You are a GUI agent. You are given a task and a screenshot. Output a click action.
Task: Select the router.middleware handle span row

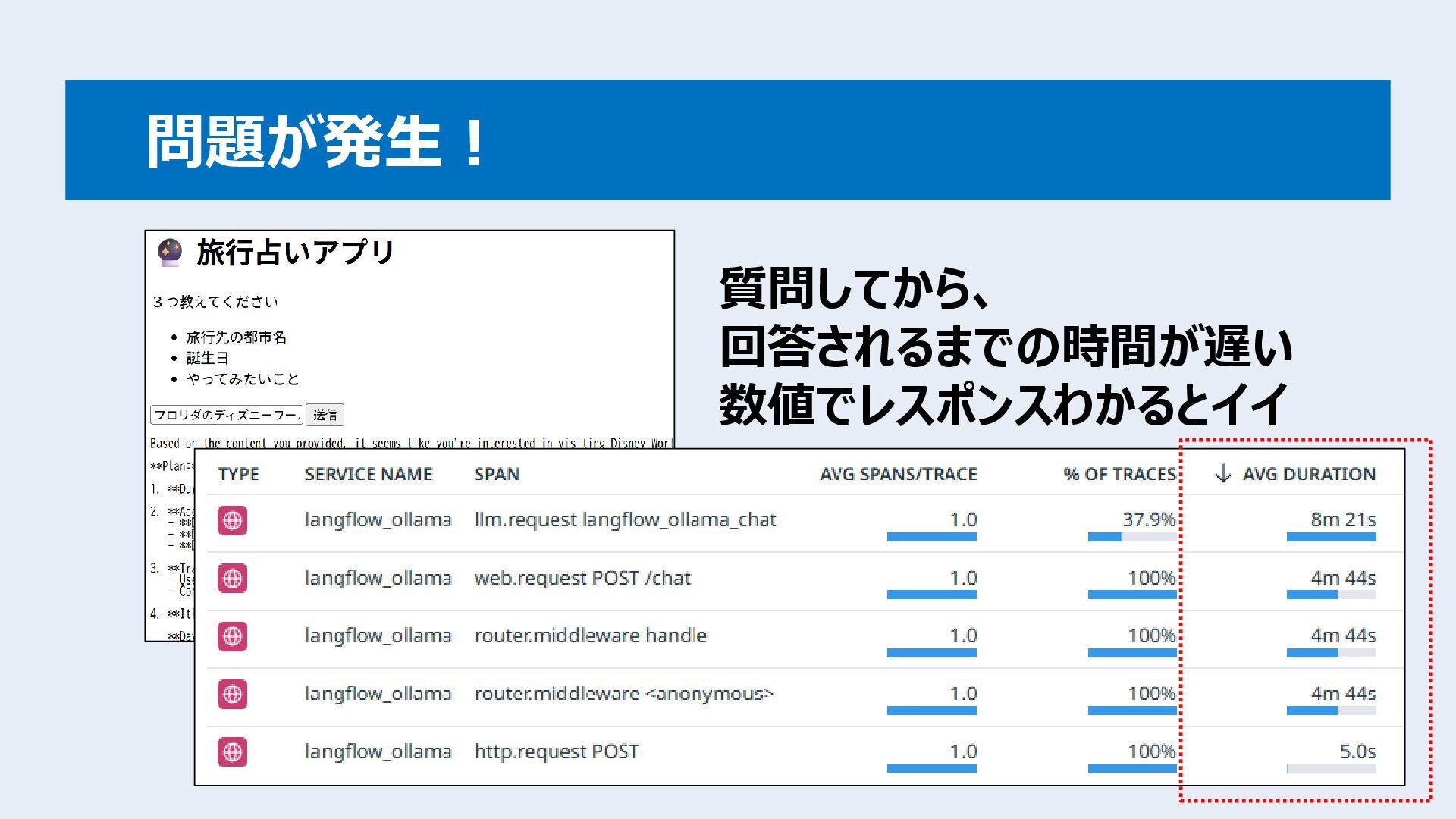click(590, 635)
